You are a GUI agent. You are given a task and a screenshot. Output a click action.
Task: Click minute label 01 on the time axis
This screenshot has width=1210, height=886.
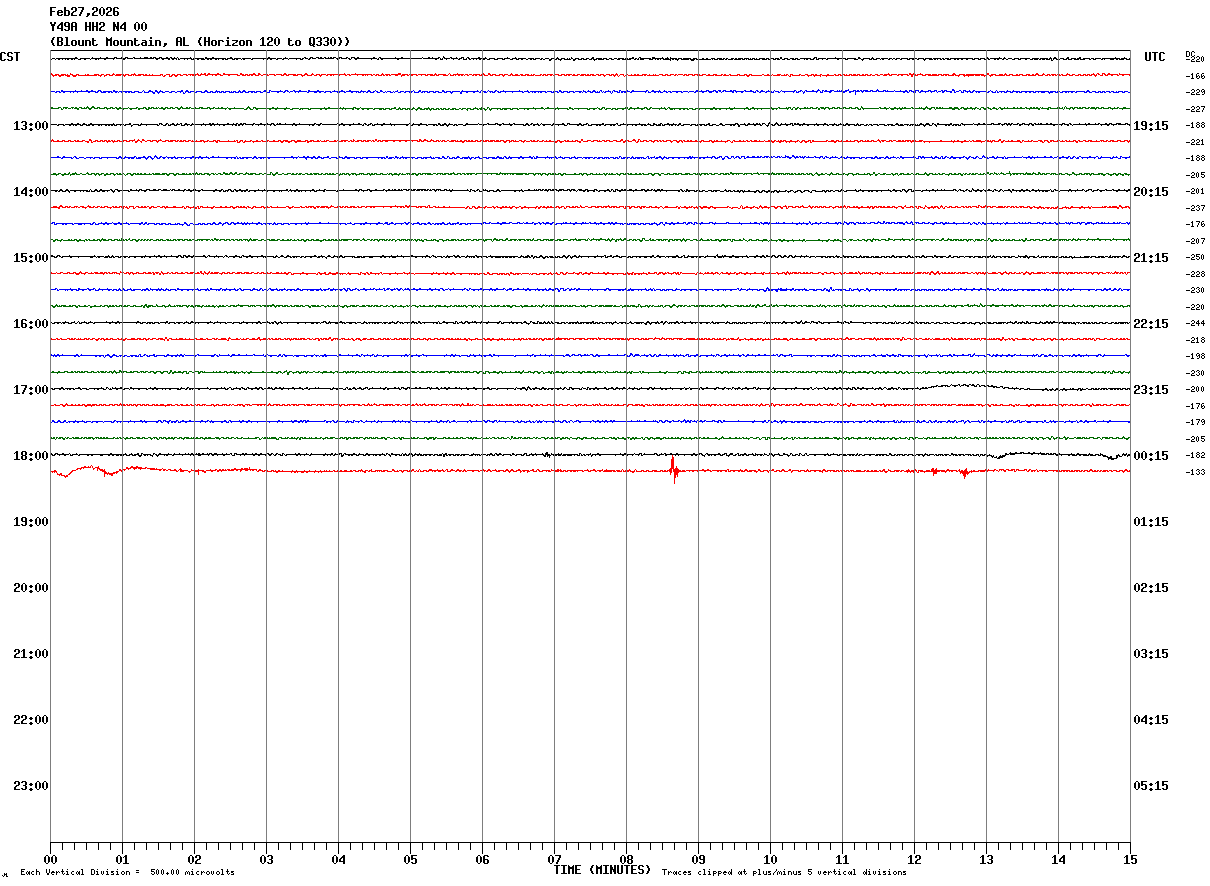122,859
